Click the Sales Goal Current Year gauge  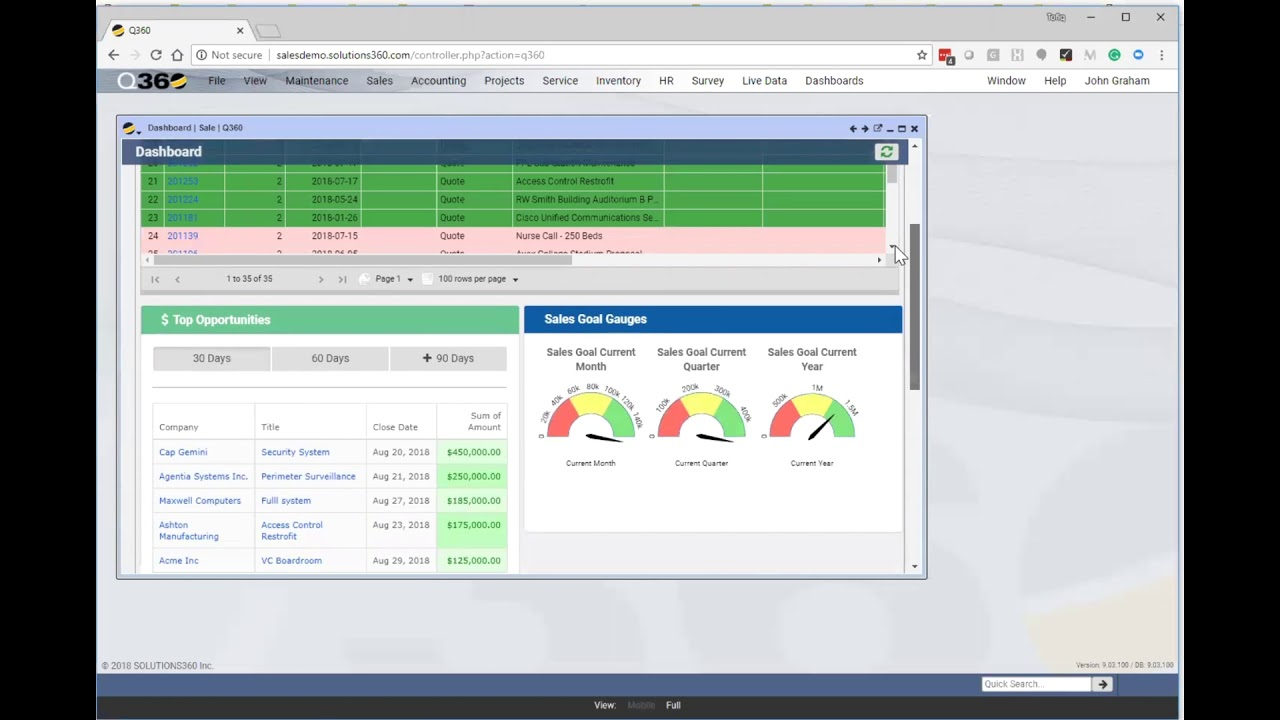812,417
